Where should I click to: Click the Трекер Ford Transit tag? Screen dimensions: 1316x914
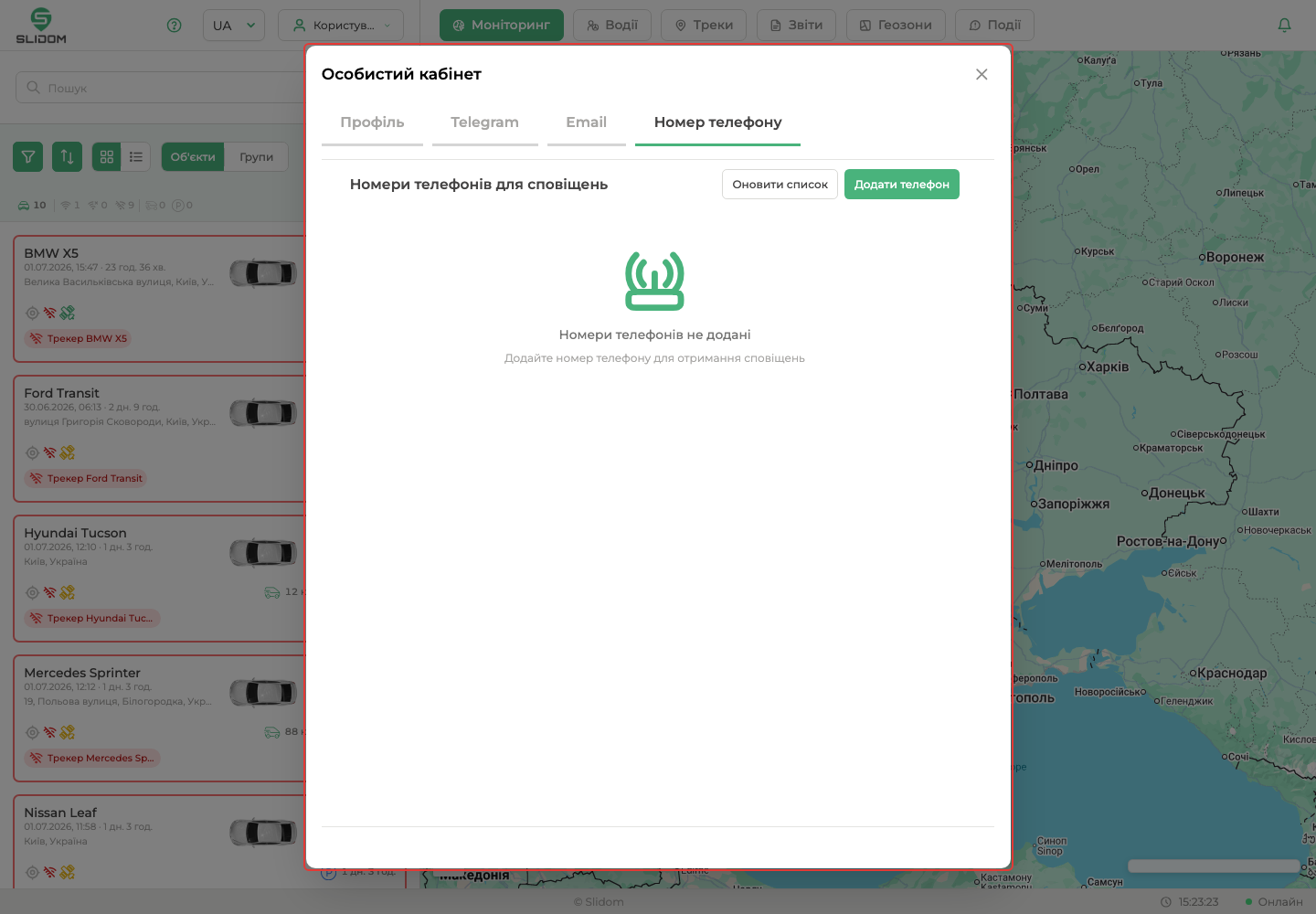(x=86, y=478)
